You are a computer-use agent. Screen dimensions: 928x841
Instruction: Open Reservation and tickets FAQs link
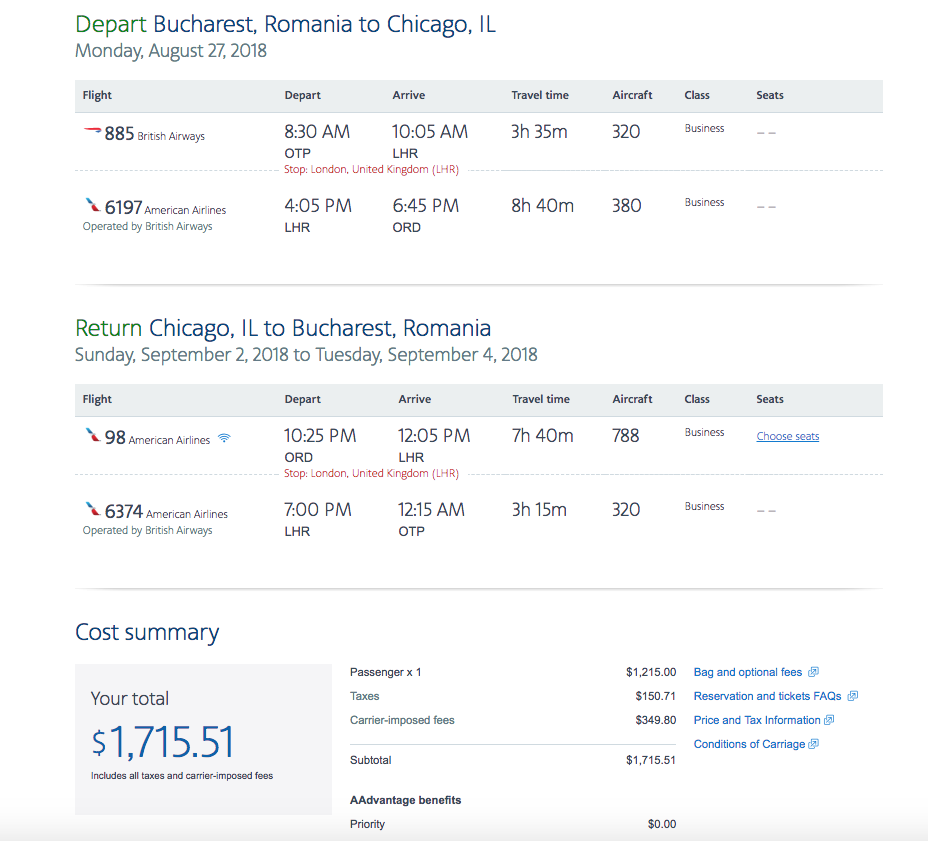point(768,696)
